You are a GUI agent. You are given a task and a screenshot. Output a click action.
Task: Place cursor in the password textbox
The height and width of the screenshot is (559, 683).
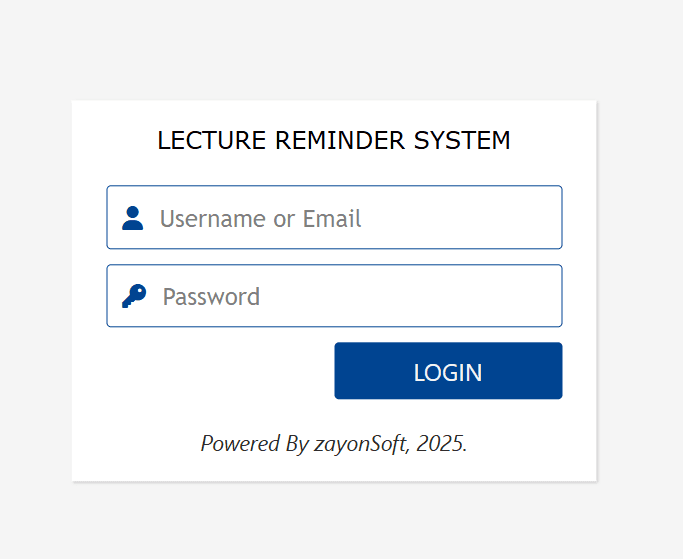point(350,296)
